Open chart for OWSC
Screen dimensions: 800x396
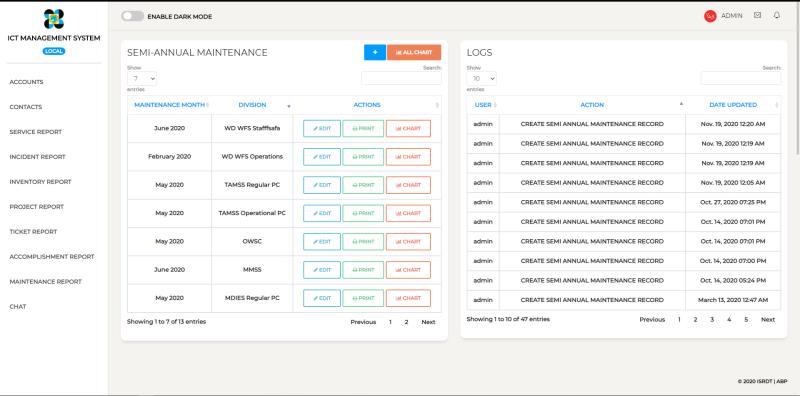tap(408, 242)
